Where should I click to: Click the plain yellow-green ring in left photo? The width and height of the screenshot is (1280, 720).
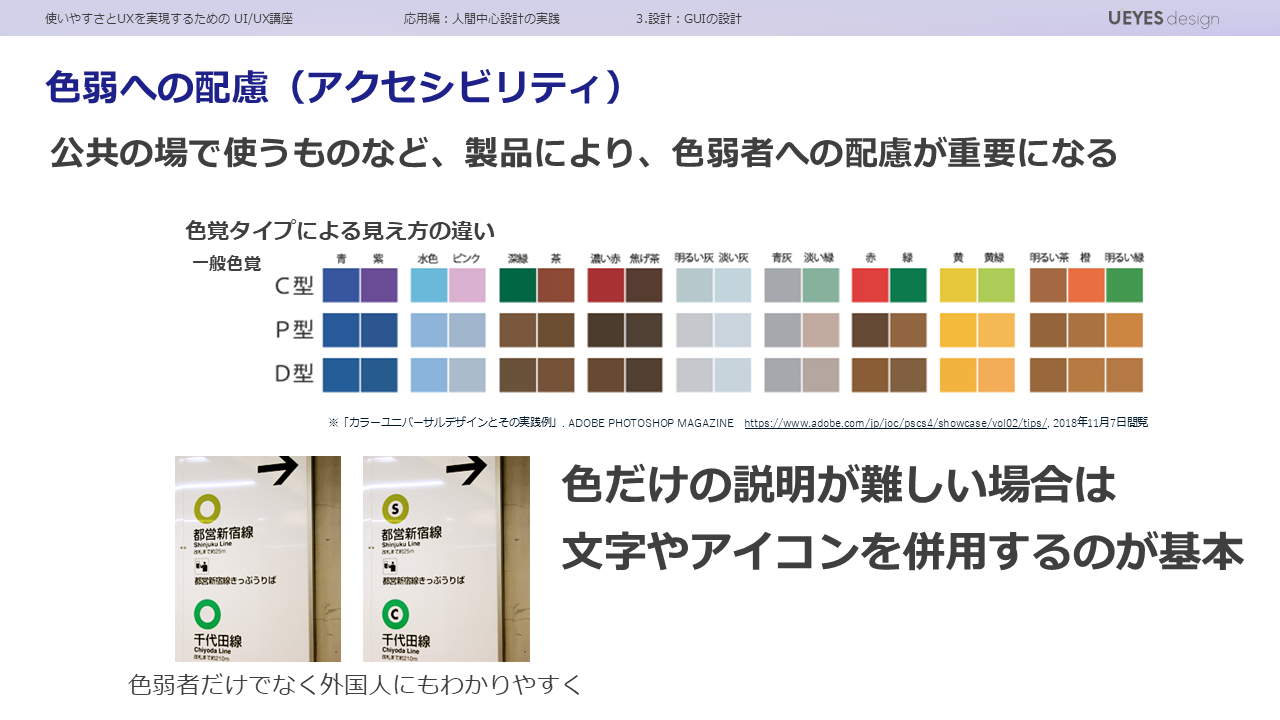(207, 509)
